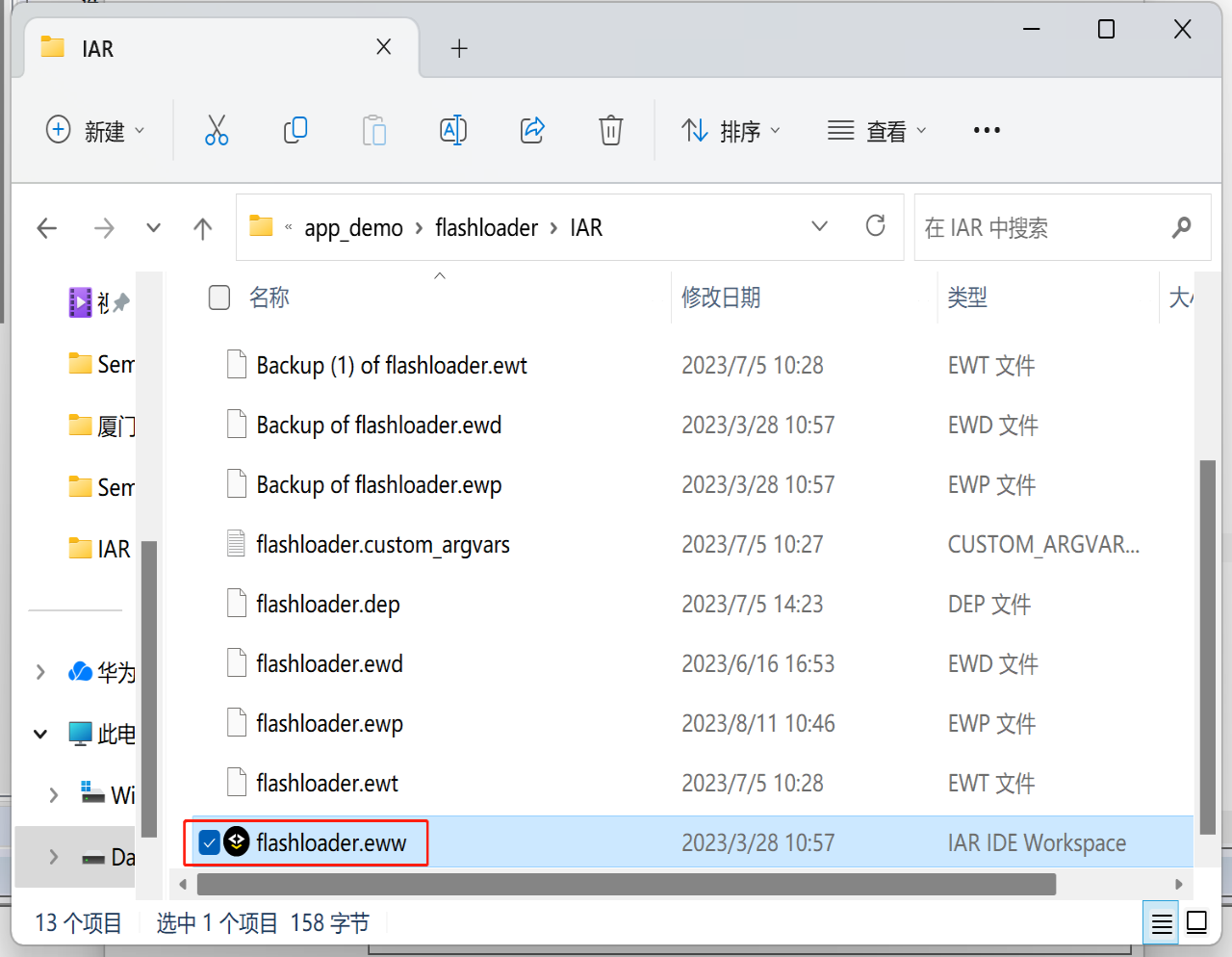Viewport: 1232px width, 957px height.
Task: Click the Share icon
Action: click(531, 129)
